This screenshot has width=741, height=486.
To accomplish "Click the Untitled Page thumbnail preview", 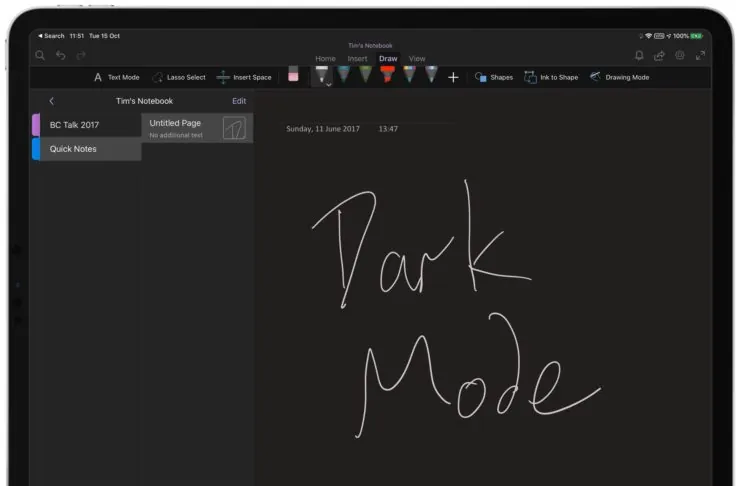I will [234, 128].
